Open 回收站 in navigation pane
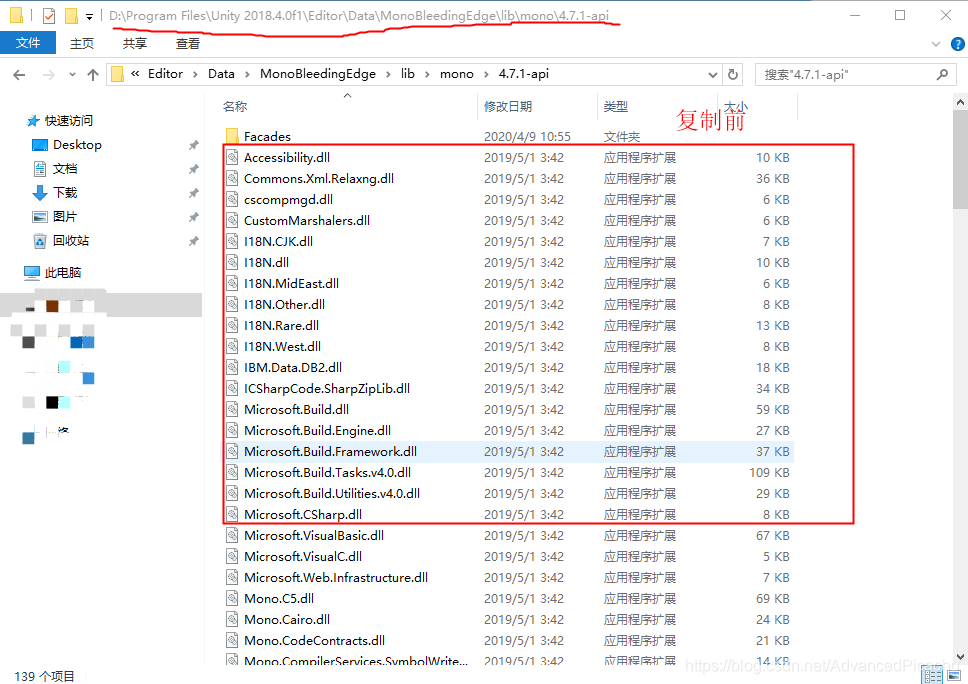 (71, 241)
